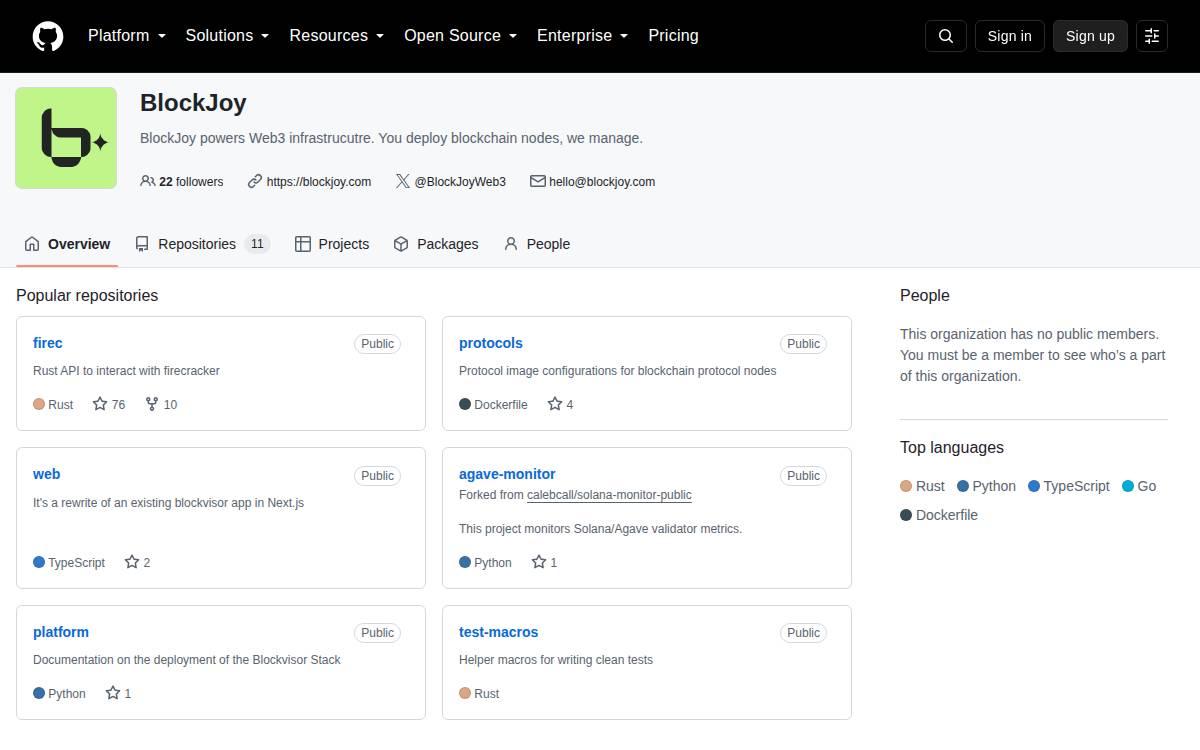
Task: Click Rust language dot on firec card
Action: [39, 404]
